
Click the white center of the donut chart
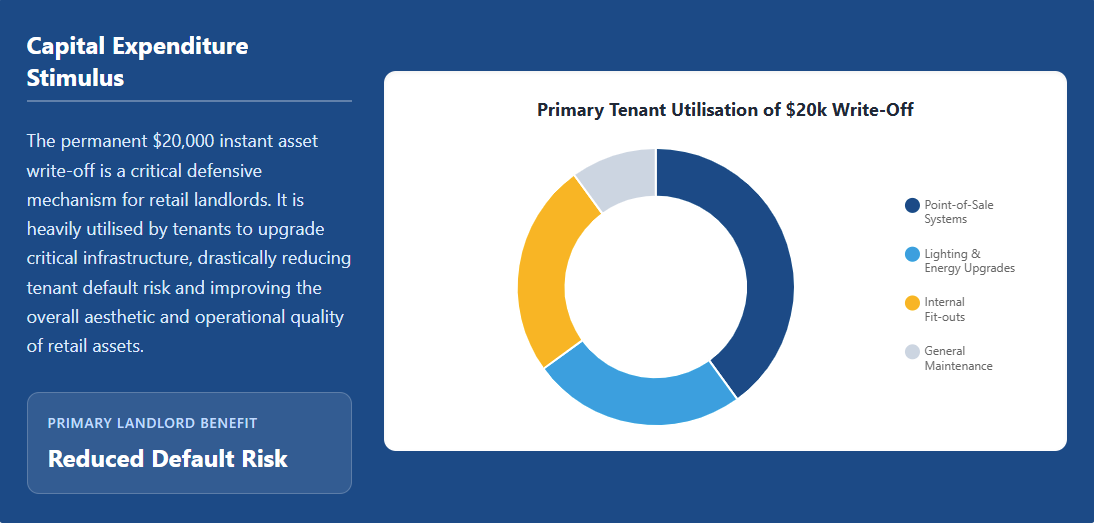656,287
